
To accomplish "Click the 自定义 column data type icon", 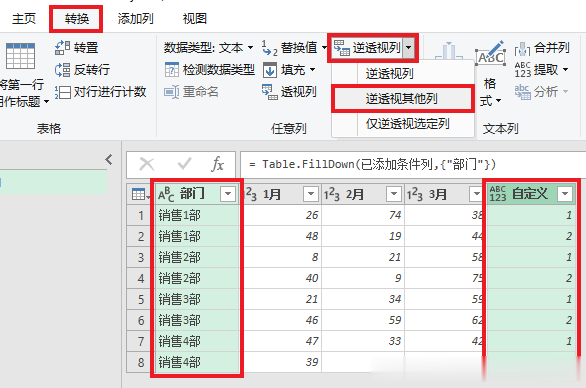I will (x=497, y=194).
